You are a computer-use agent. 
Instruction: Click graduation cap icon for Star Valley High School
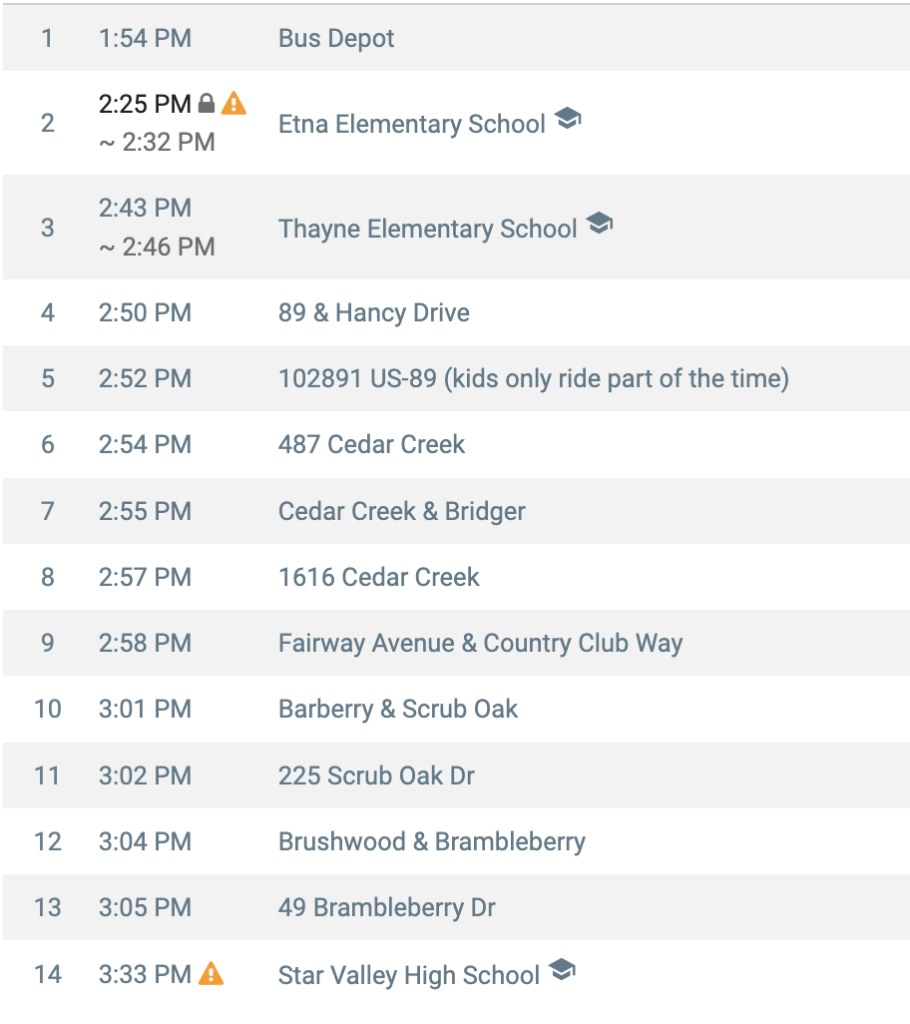(562, 970)
